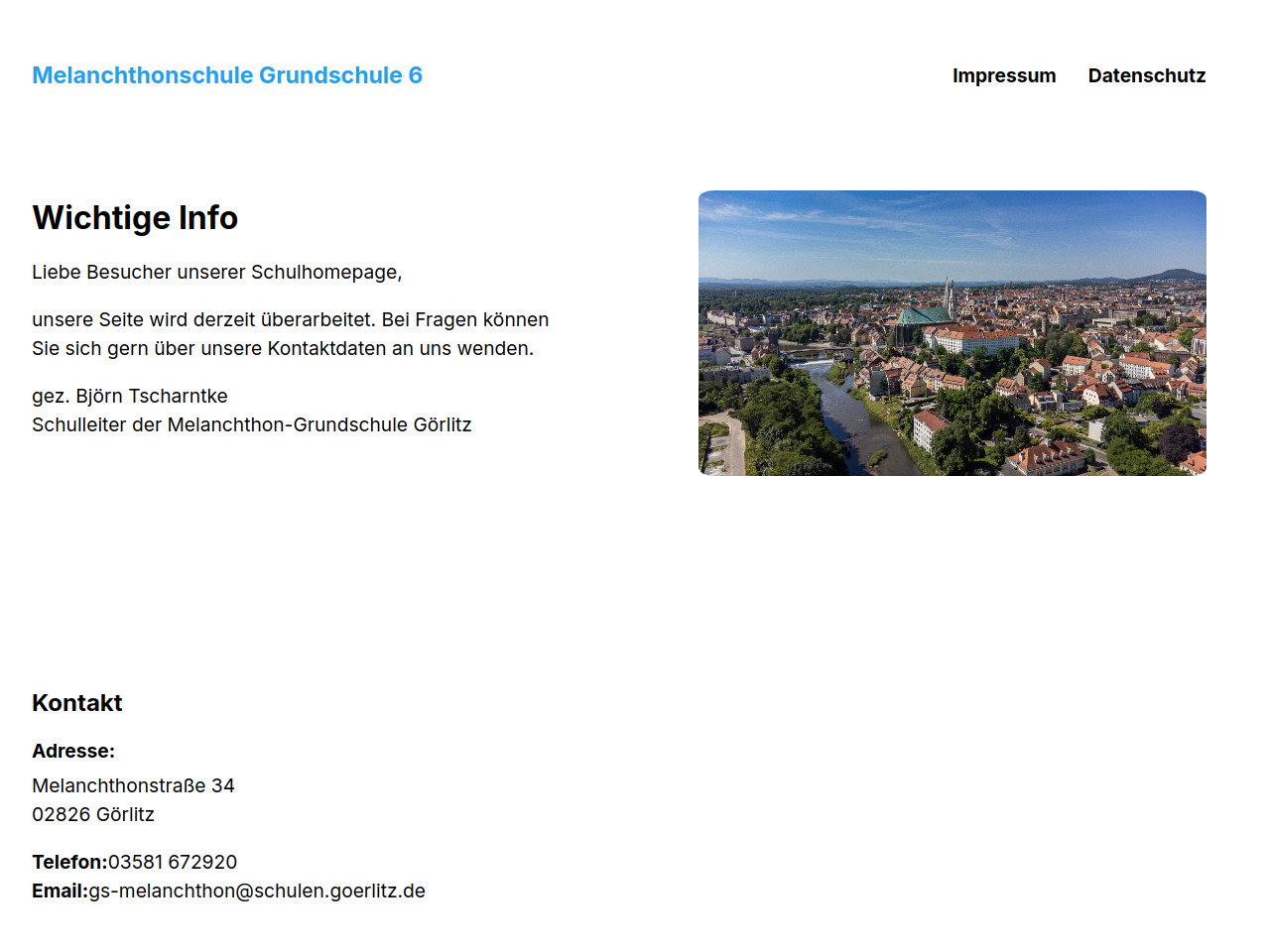The image size is (1270, 952).
Task: Click the Wichtige Info heading
Action: click(135, 218)
